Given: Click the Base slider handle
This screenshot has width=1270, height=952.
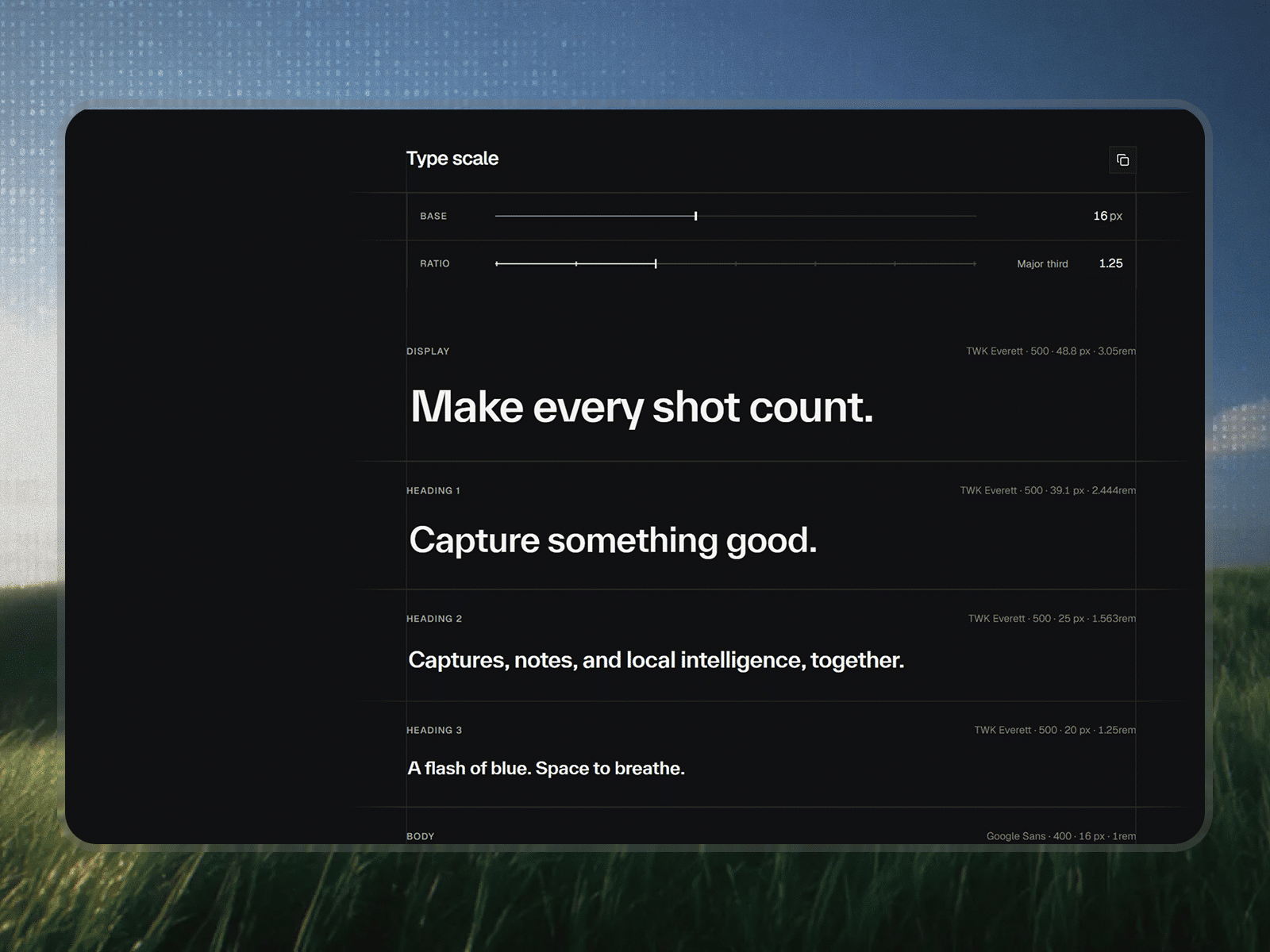Looking at the screenshot, I should tap(695, 216).
